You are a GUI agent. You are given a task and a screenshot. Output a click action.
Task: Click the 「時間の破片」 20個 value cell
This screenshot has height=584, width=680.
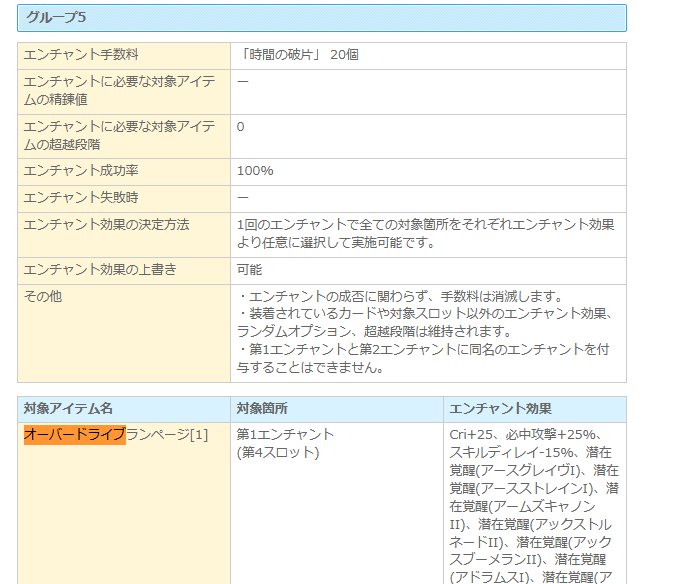[x=298, y=55]
